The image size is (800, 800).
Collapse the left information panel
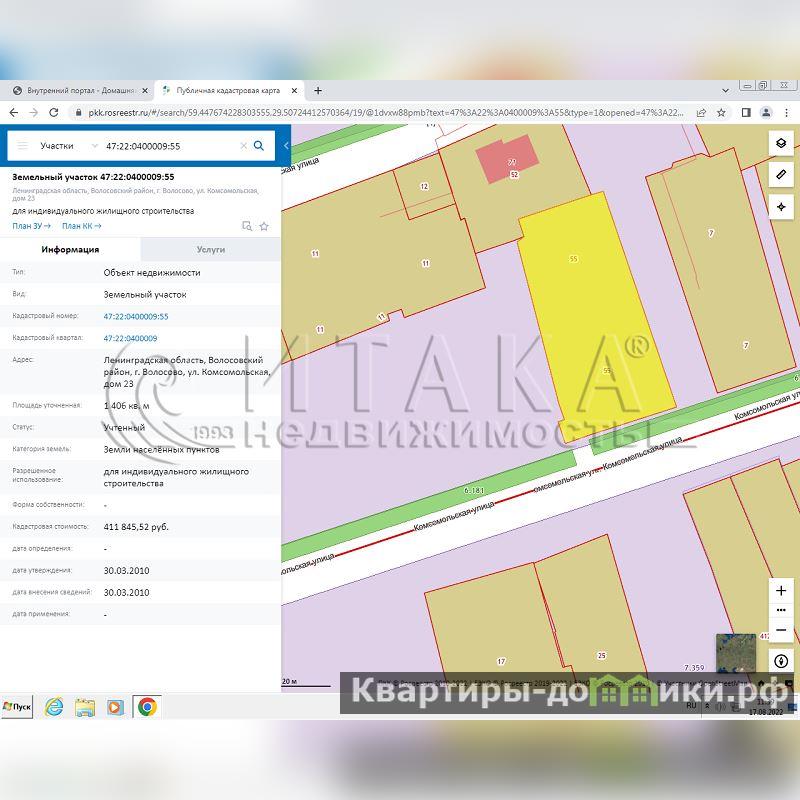coord(286,146)
